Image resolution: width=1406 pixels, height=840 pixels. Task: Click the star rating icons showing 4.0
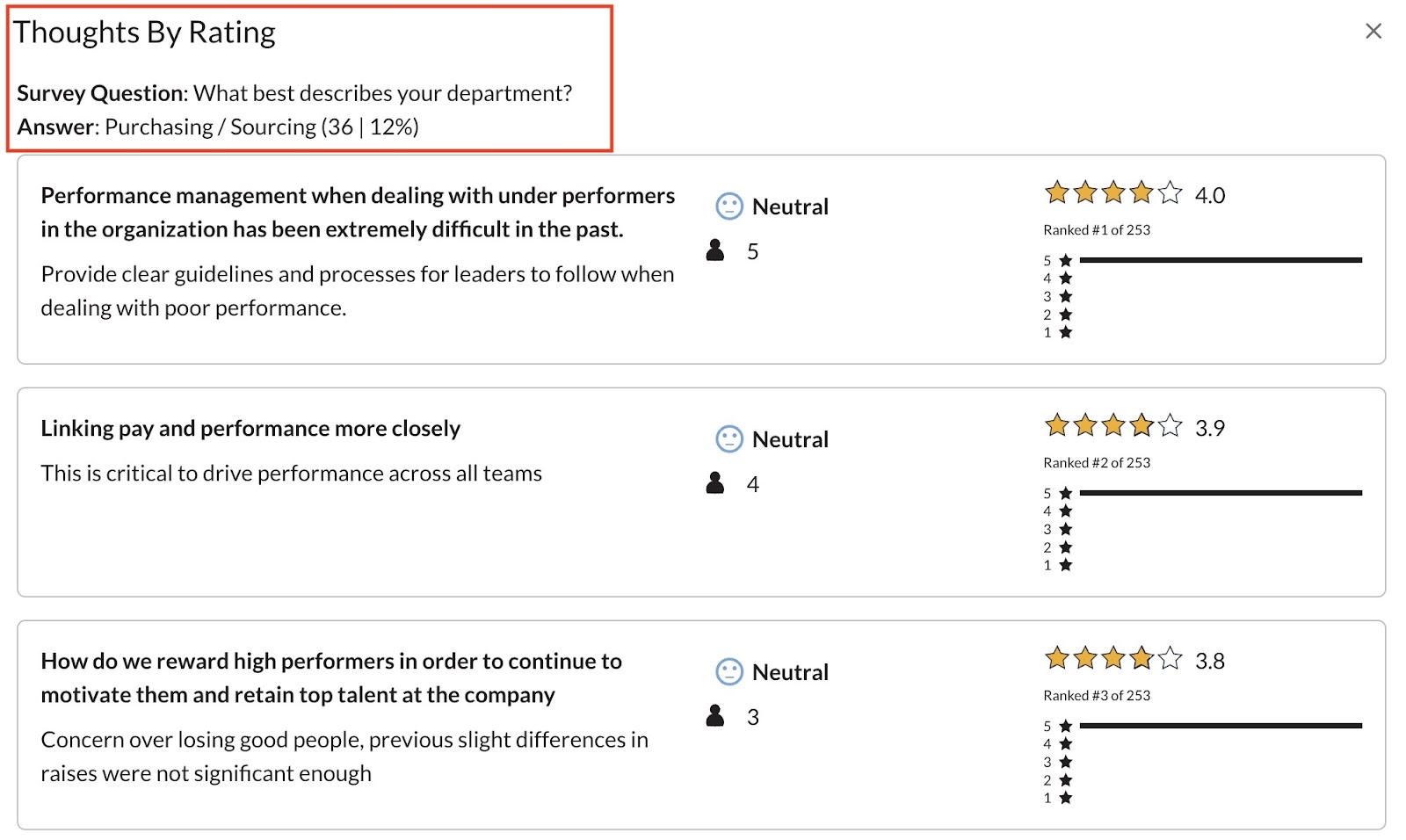(x=1113, y=192)
